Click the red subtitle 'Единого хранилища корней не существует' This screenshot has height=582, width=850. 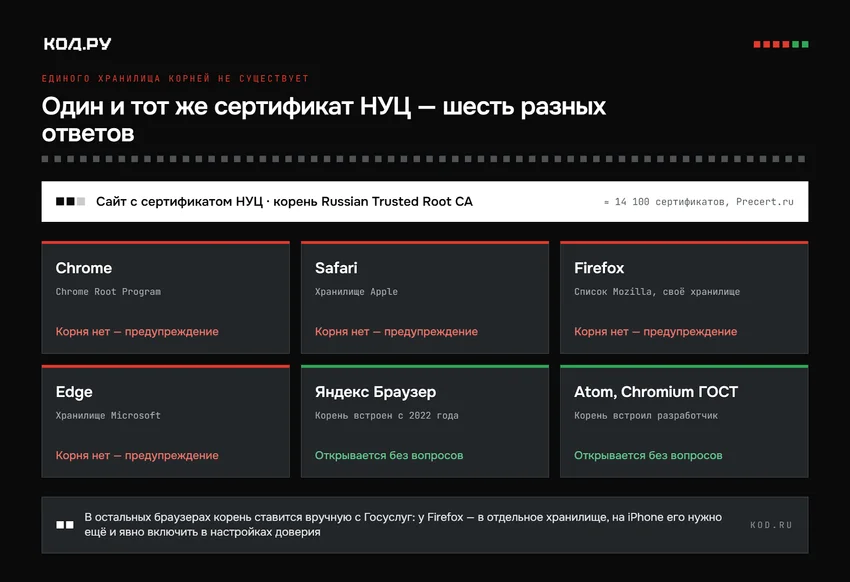coord(175,79)
